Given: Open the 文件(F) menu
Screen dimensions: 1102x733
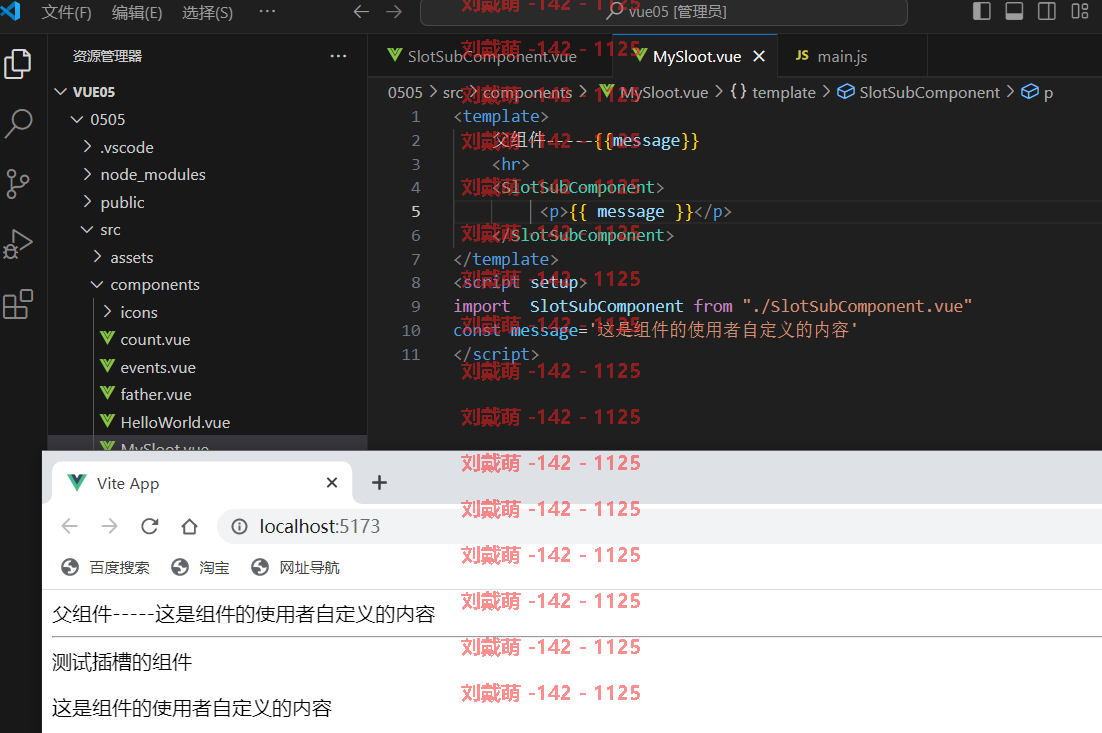Looking at the screenshot, I should (66, 12).
